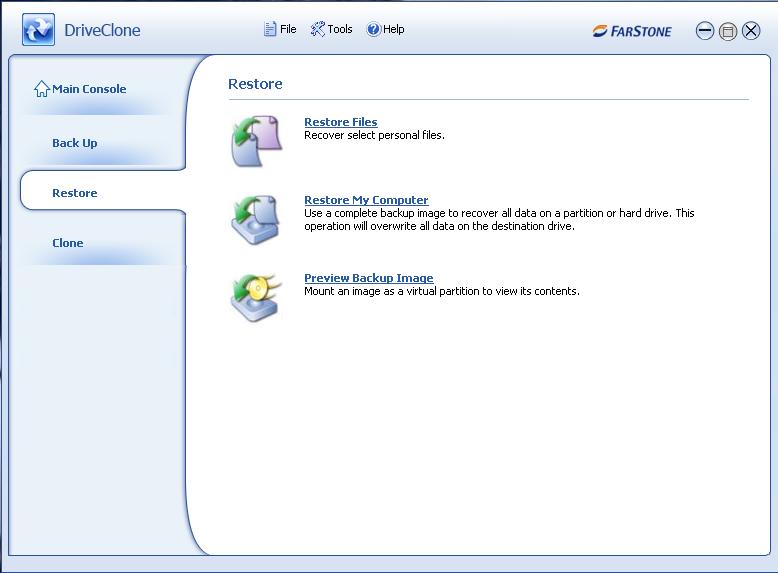Screen dimensions: 778x573
Task: Open the Tools menu
Action: tap(331, 29)
